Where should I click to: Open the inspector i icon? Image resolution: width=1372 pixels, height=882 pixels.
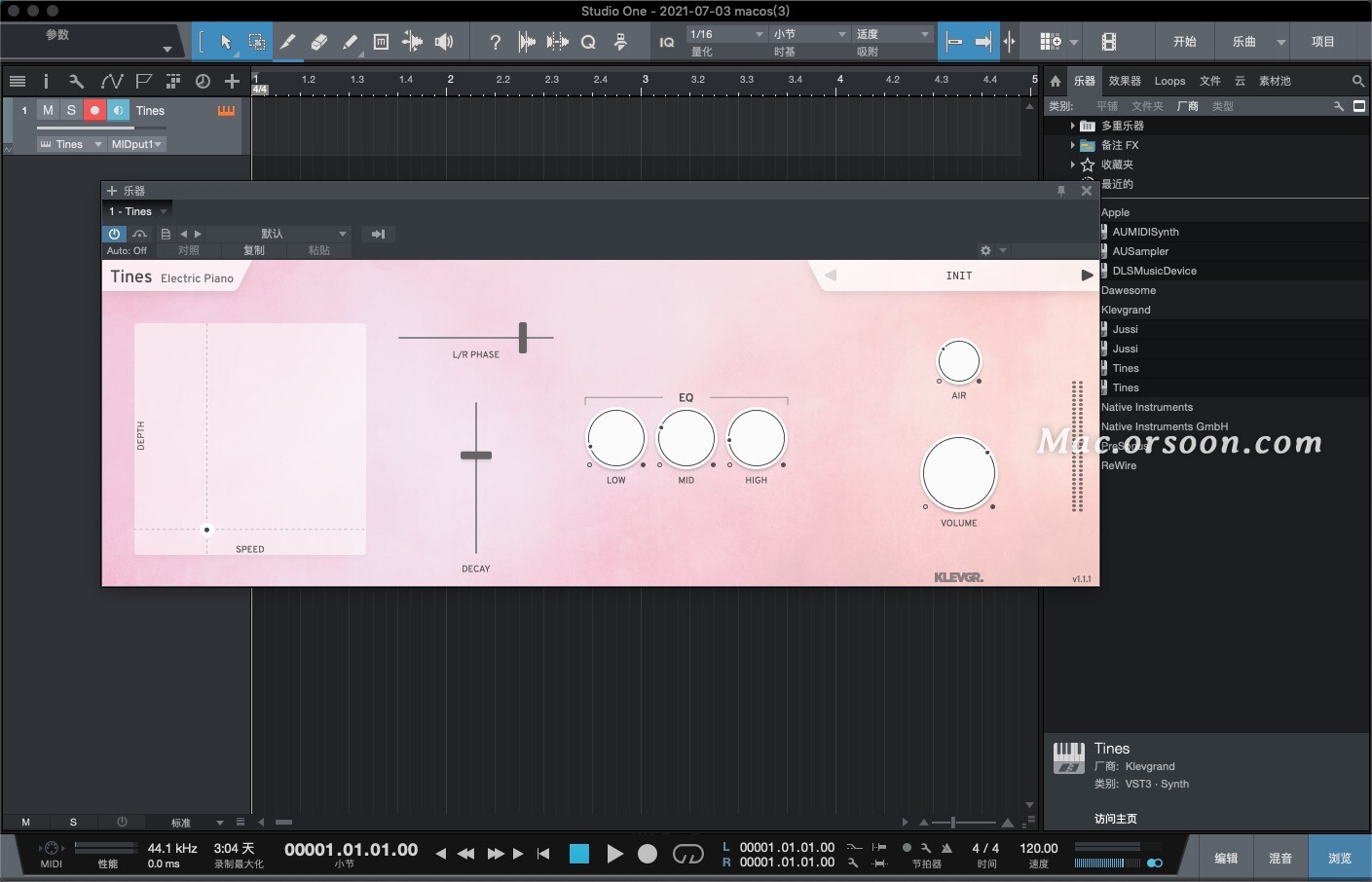pyautogui.click(x=46, y=82)
